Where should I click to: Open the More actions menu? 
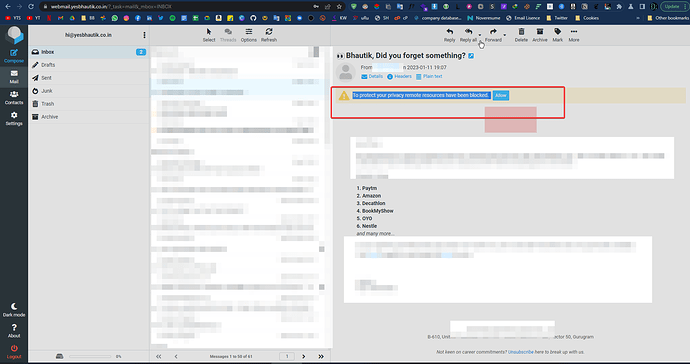point(574,35)
